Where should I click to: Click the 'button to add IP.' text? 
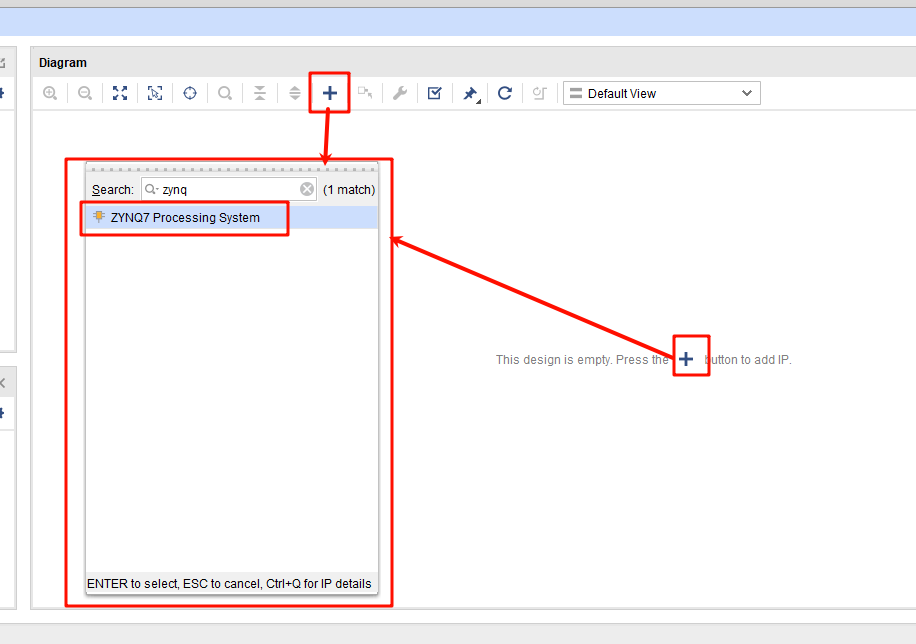coord(748,359)
